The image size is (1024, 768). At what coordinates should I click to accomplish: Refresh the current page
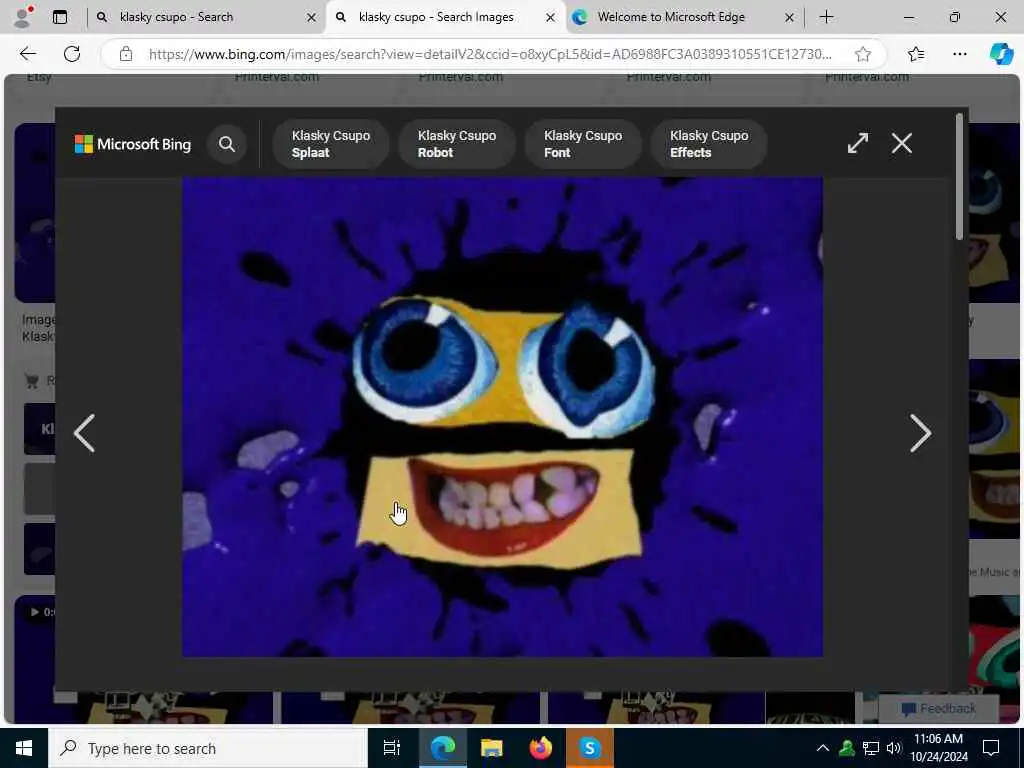pyautogui.click(x=72, y=54)
